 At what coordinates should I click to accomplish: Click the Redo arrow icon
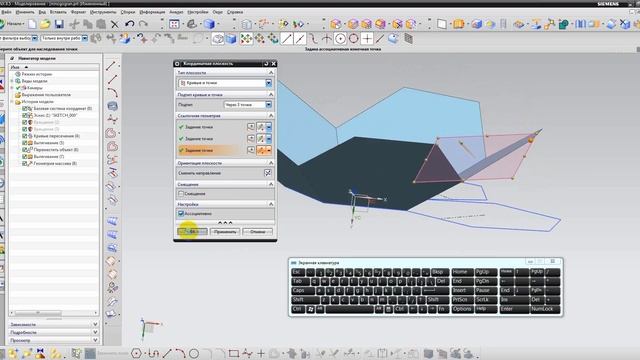143,24
